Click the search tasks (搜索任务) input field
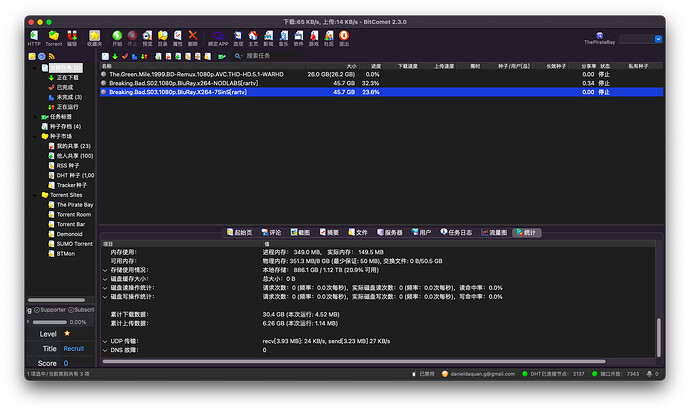Image resolution: width=690 pixels, height=413 pixels. [x=273, y=56]
